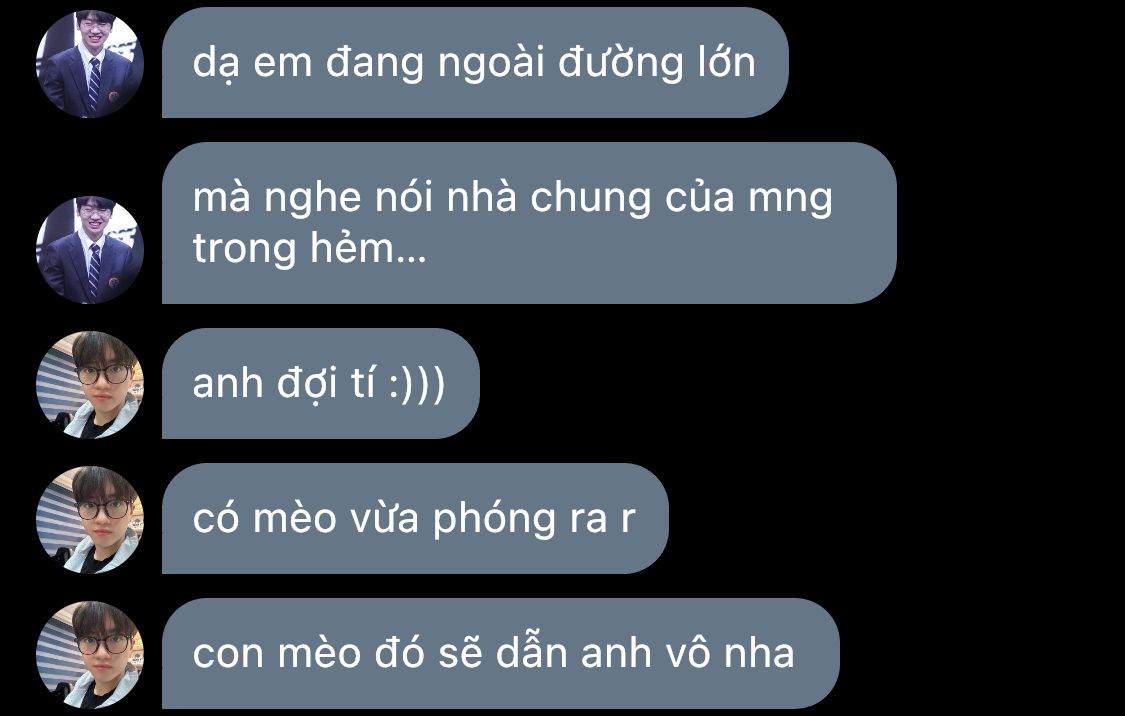Click the words 'đường lớn' in the first message
Screen dimensions: 1125x716
(656, 63)
